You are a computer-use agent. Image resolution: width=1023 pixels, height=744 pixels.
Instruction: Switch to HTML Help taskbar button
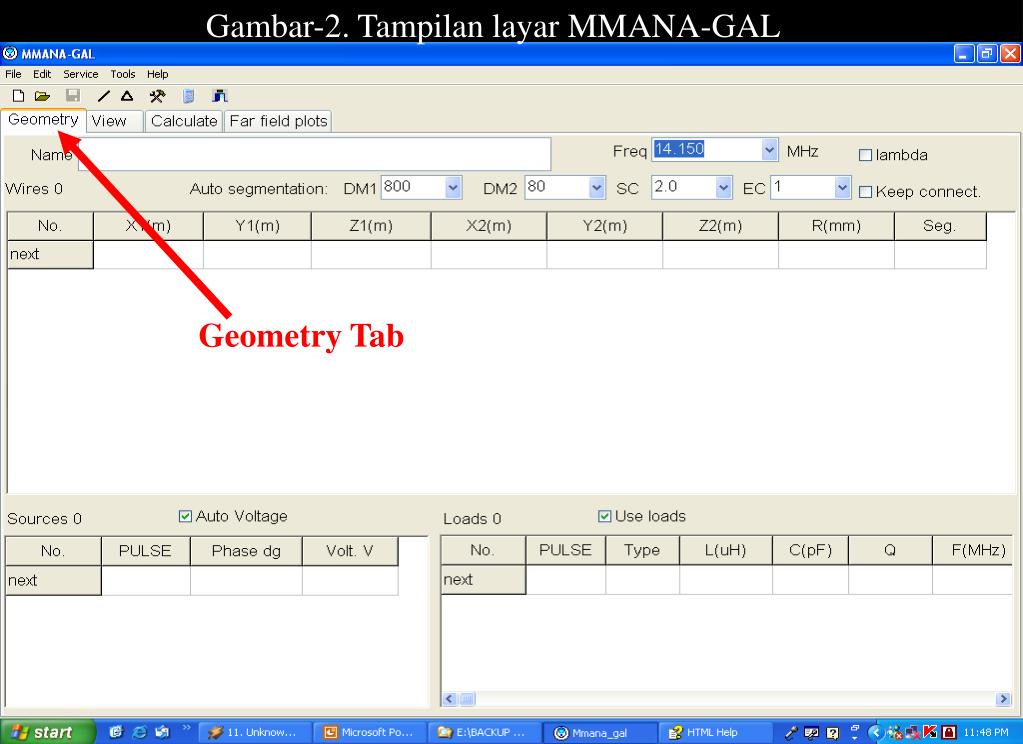point(714,732)
